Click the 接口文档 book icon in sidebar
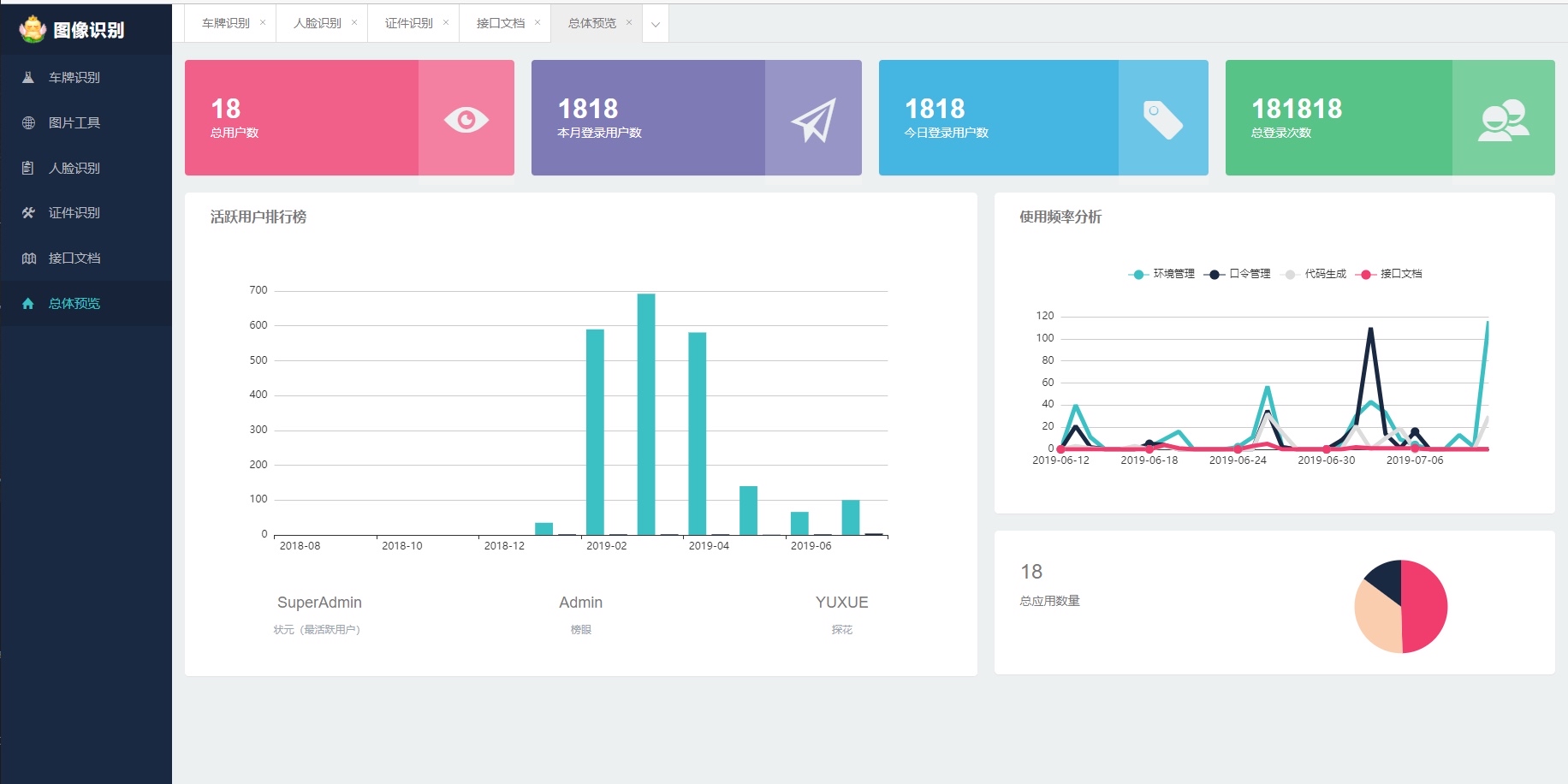This screenshot has width=1568, height=784. pos(28,258)
